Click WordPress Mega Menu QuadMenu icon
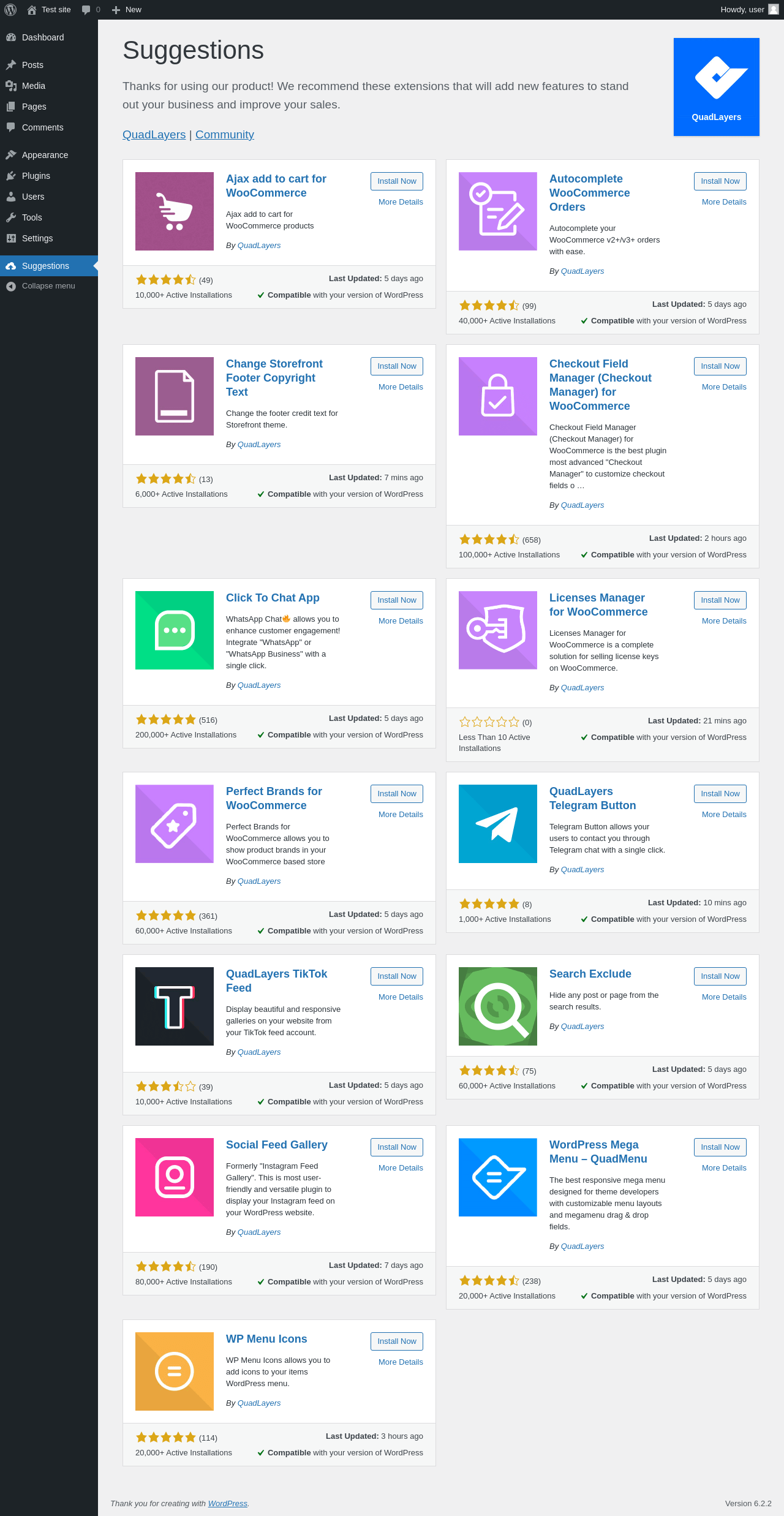 pos(498,1177)
